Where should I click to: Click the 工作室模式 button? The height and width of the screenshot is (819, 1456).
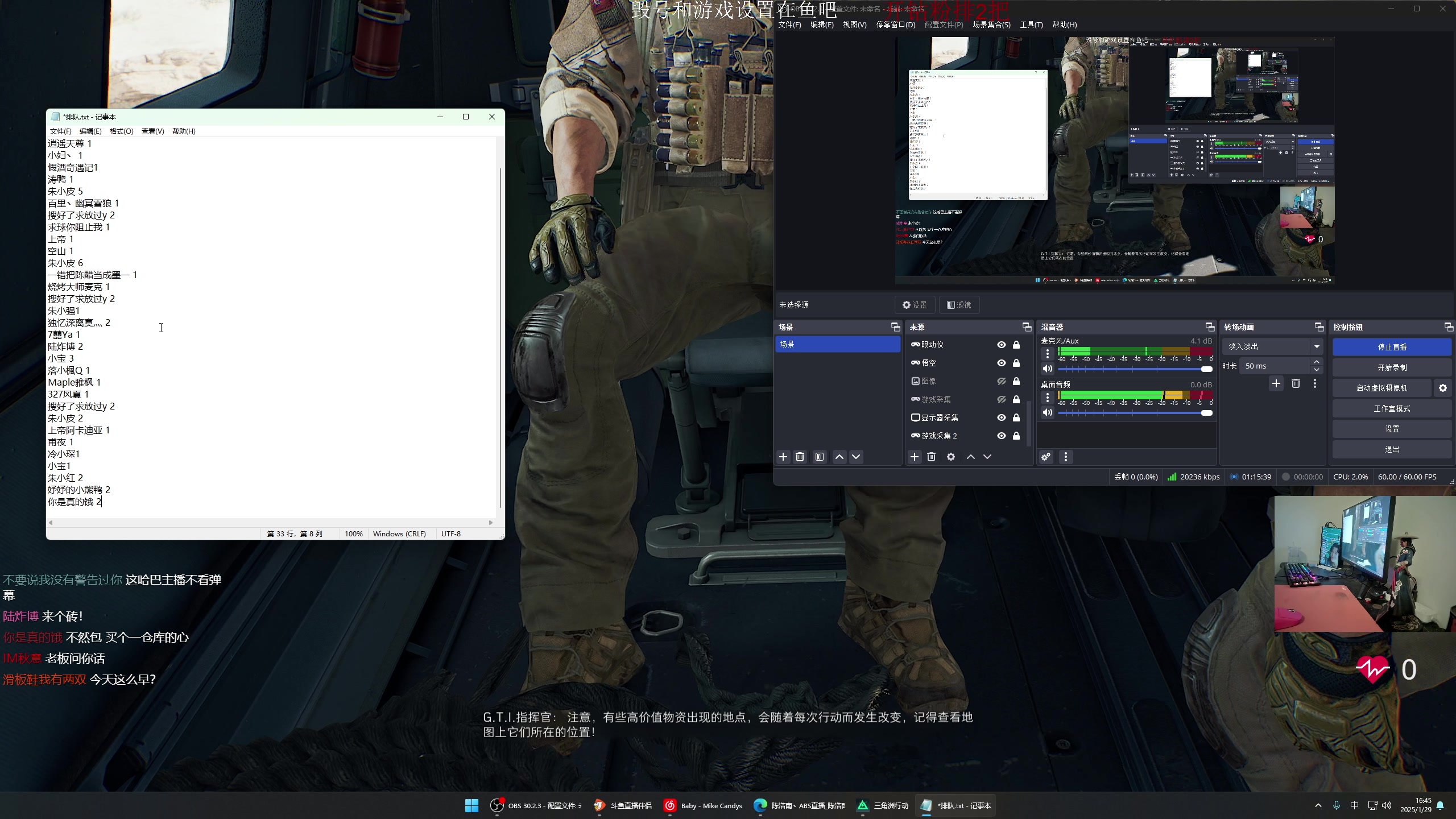(x=1392, y=408)
